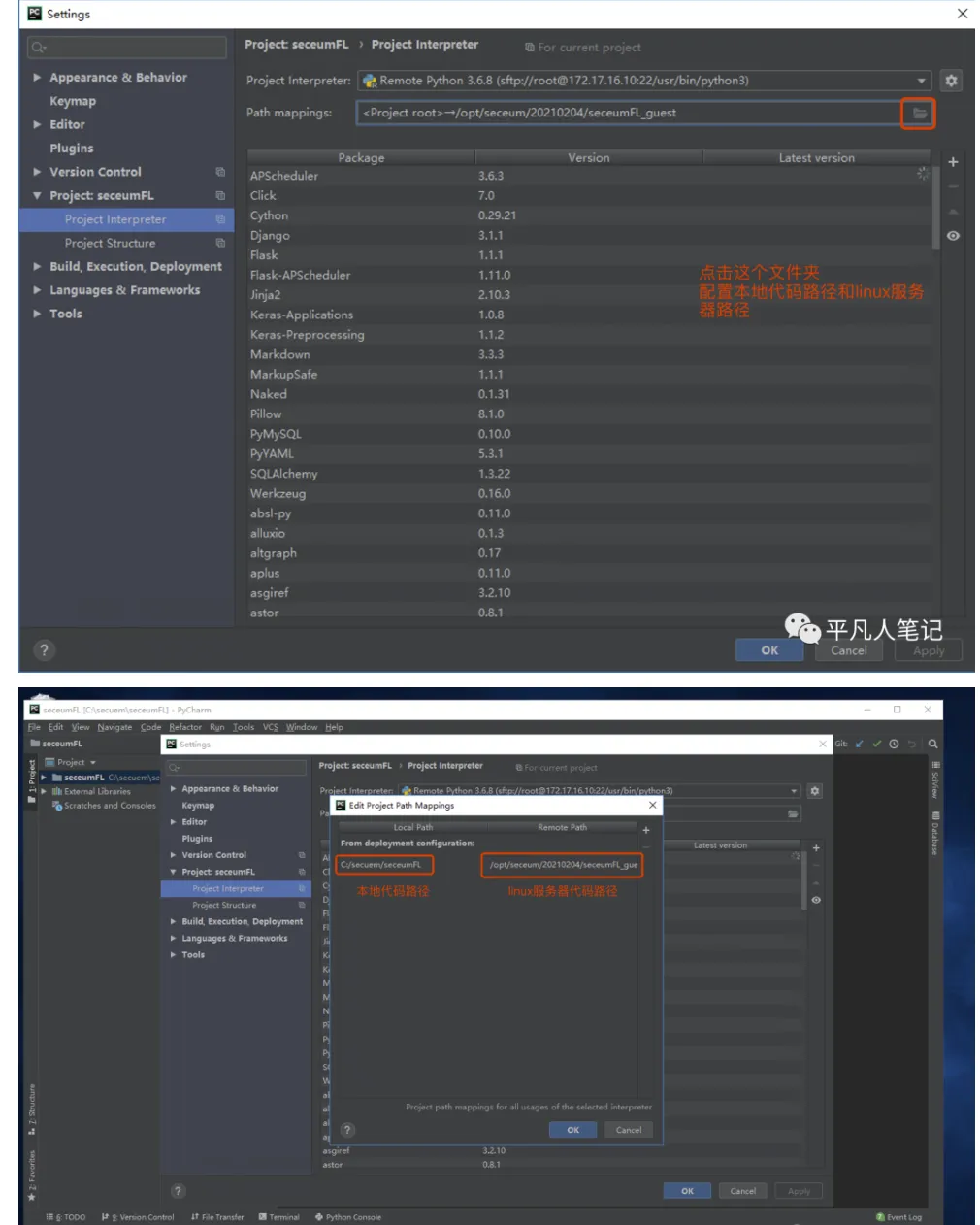Click Path mappings field in top Settings
Image resolution: width=980 pixels, height=1225 pixels.
(631, 113)
